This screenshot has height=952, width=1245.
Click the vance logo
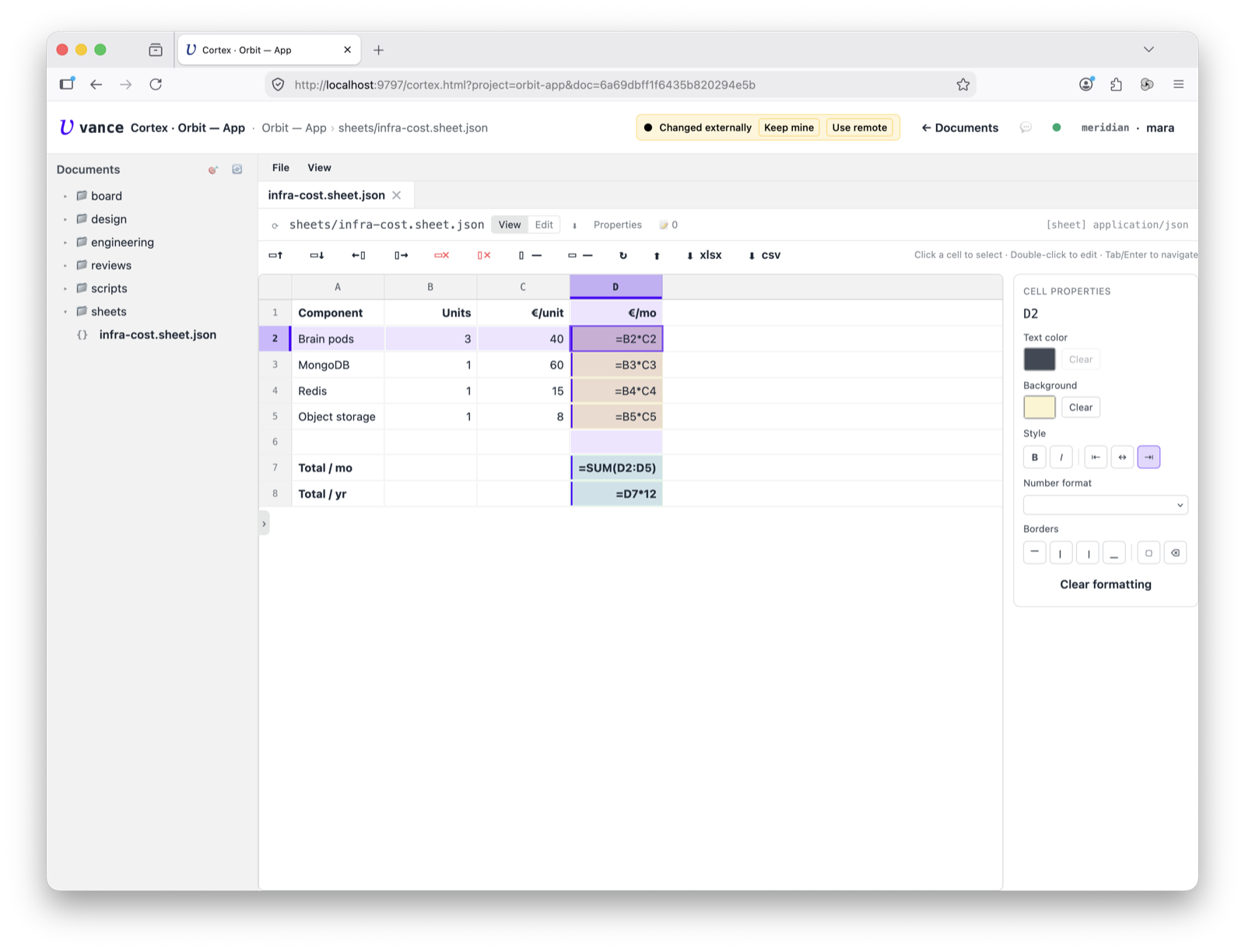point(92,128)
